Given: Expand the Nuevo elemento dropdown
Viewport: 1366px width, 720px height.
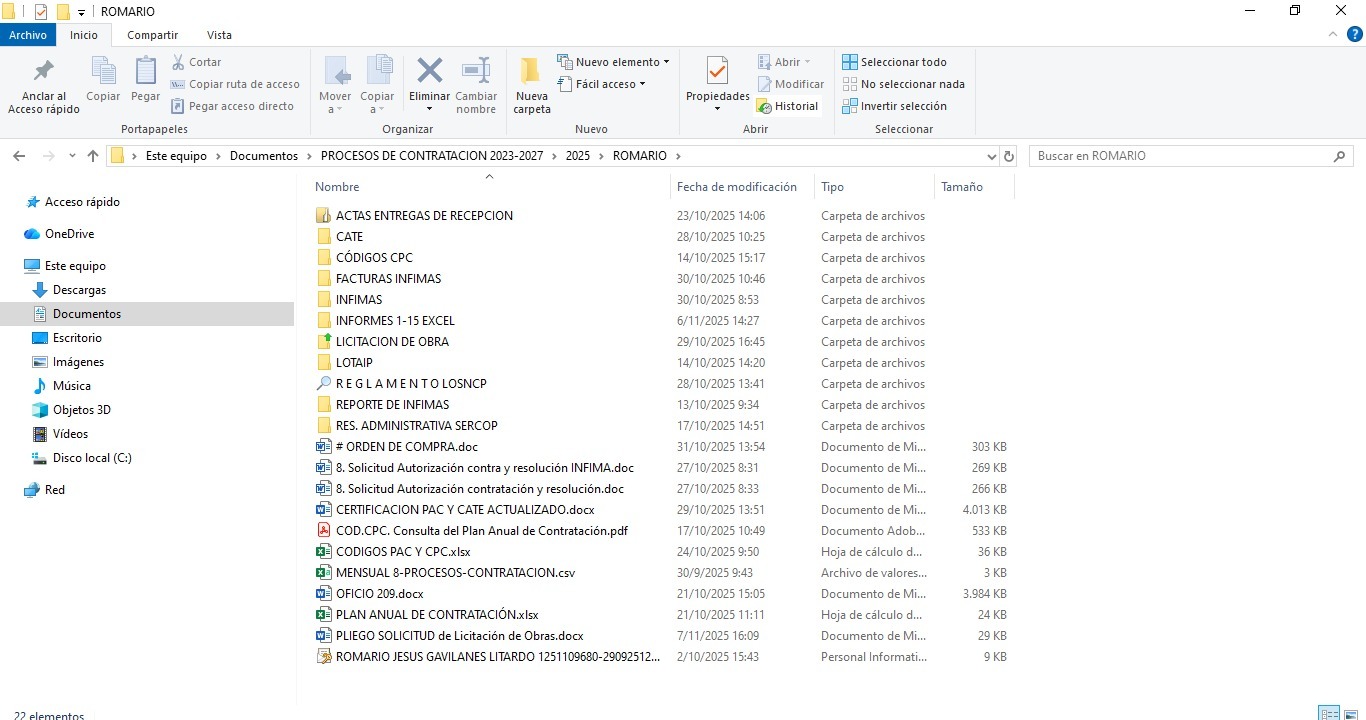Looking at the screenshot, I should 613,62.
